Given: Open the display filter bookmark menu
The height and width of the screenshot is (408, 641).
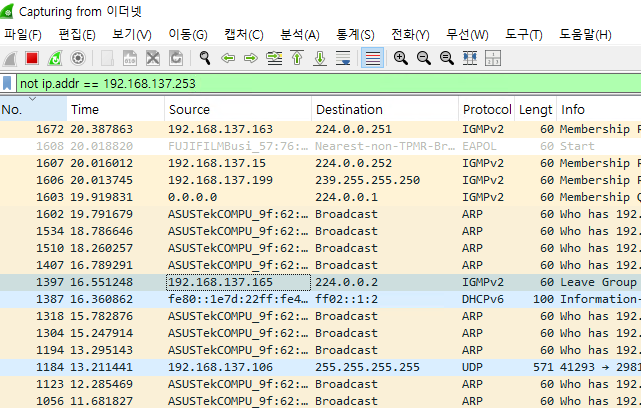Looking at the screenshot, I should (x=8, y=83).
